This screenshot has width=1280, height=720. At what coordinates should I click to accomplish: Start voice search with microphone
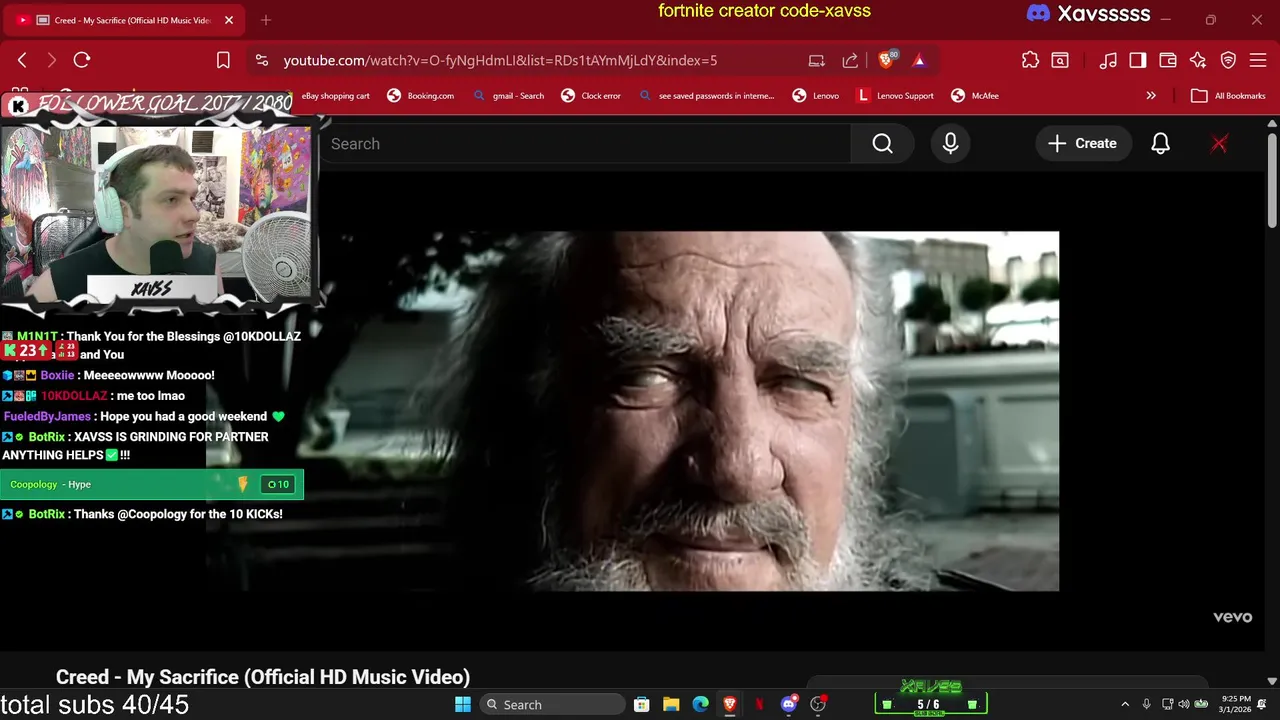coord(950,143)
